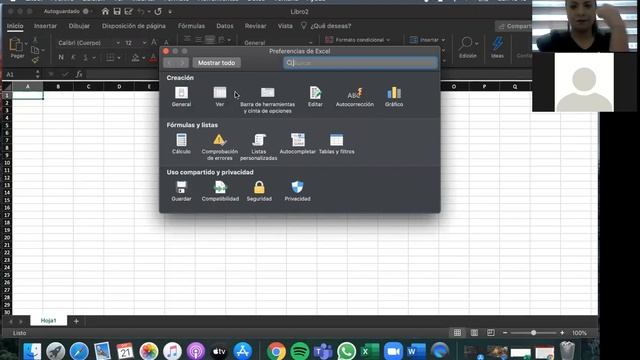The height and width of the screenshot is (360, 640).
Task: Open WhatsApp from the Dock
Action: pyautogui.click(x=347, y=351)
